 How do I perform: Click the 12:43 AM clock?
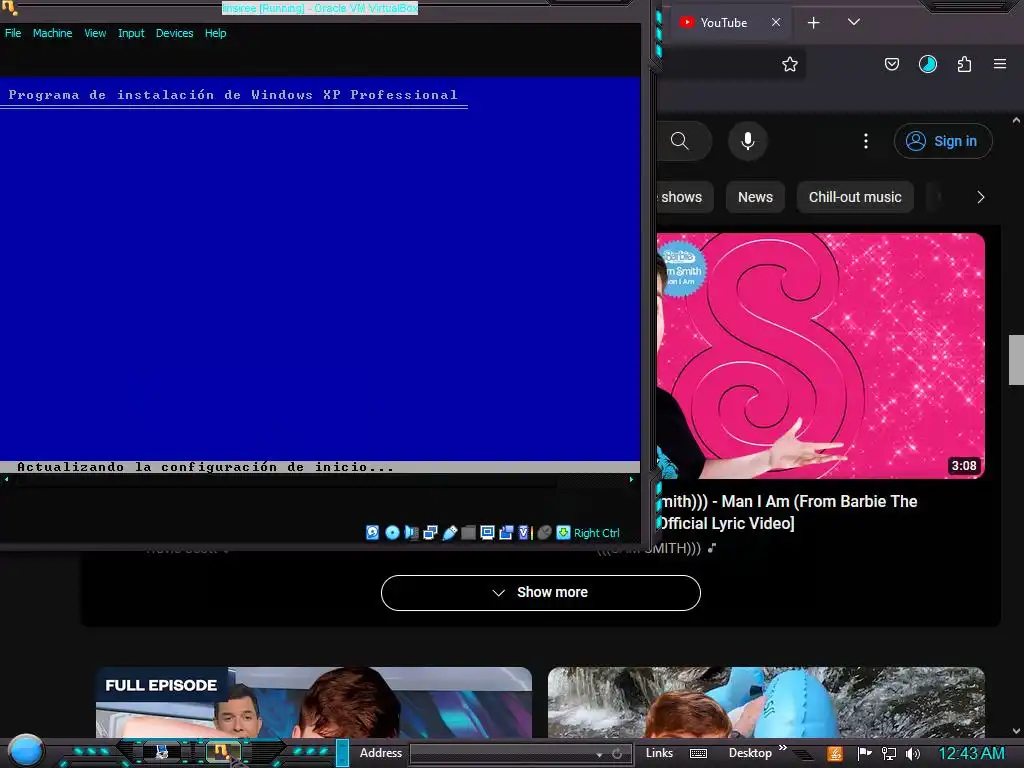971,754
